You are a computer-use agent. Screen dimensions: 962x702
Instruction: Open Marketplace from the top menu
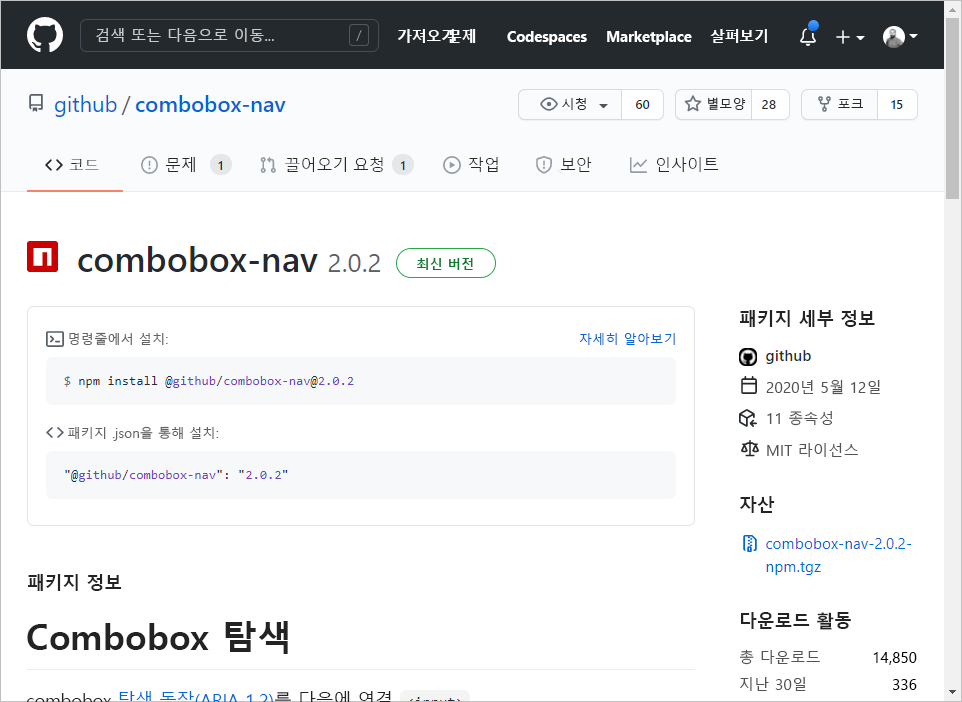click(648, 36)
